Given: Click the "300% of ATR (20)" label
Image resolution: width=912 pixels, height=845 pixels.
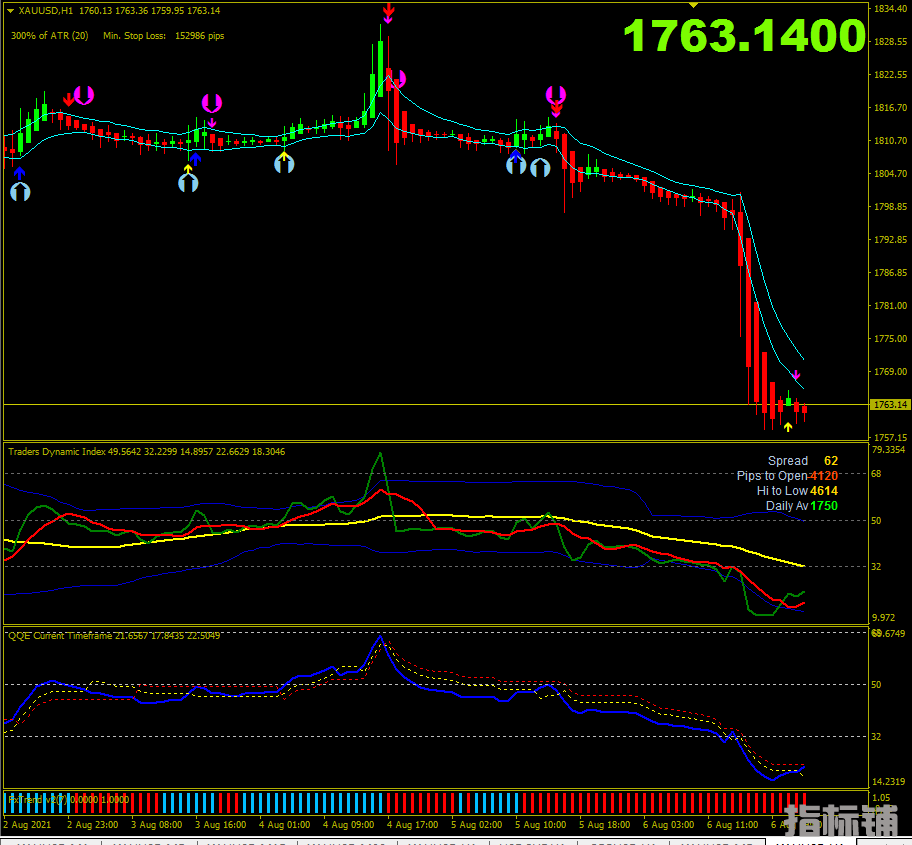Looking at the screenshot, I should pyautogui.click(x=49, y=35).
